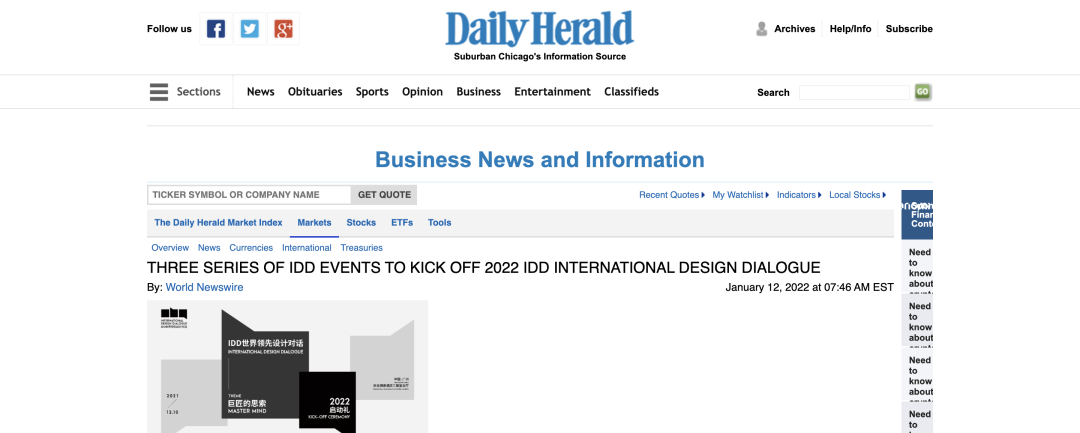This screenshot has height=433, width=1080.
Task: Open the Daily Herald Twitter icon
Action: (249, 29)
